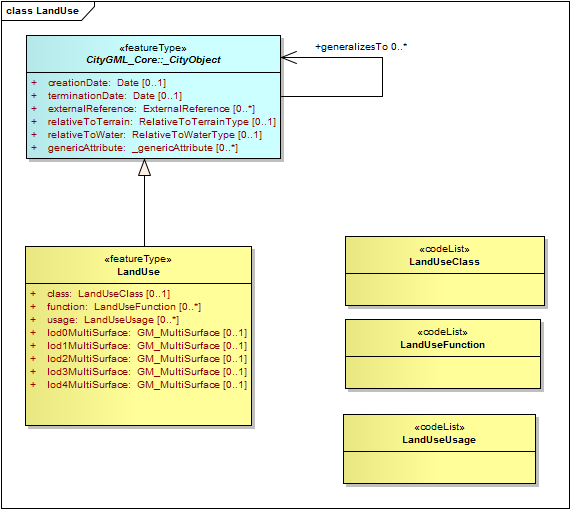
Task: Click the plus marker before genericAttribute
Action: pyautogui.click(x=34, y=148)
